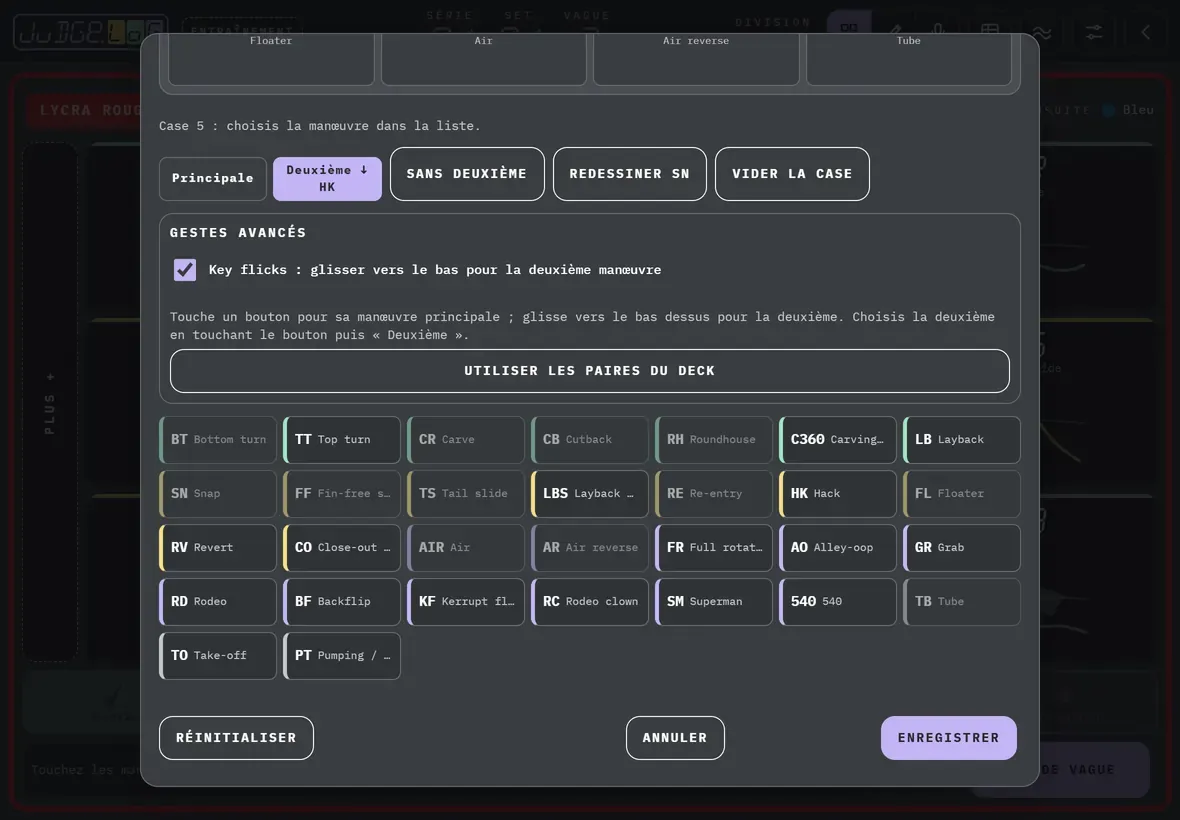Click the SANS DEUXIÈME button
Screen dimensions: 1180x820
tap(467, 174)
